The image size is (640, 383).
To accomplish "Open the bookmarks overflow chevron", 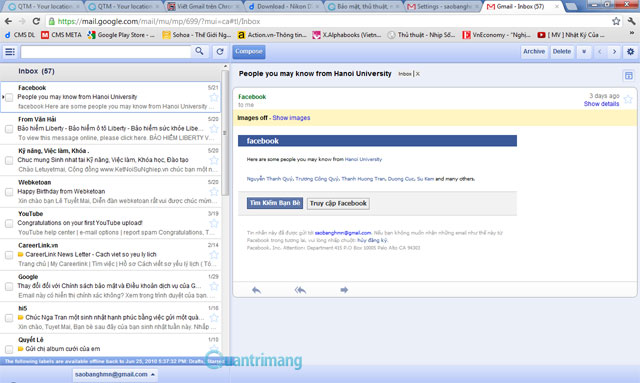I will pyautogui.click(x=632, y=33).
